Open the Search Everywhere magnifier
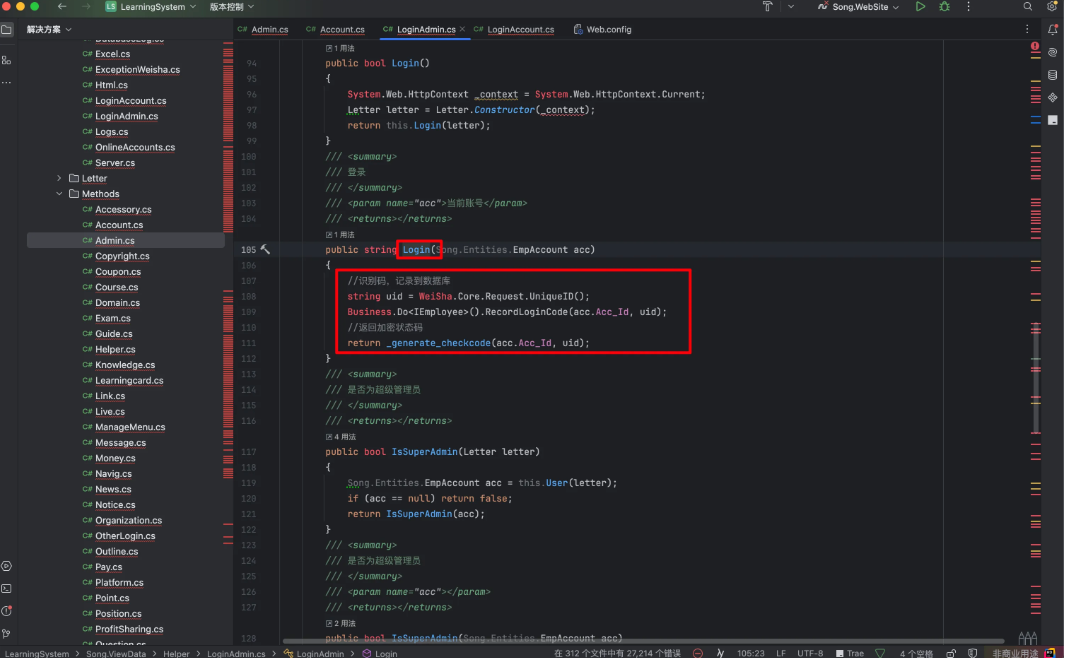The image size is (1065, 658). tap(1027, 7)
